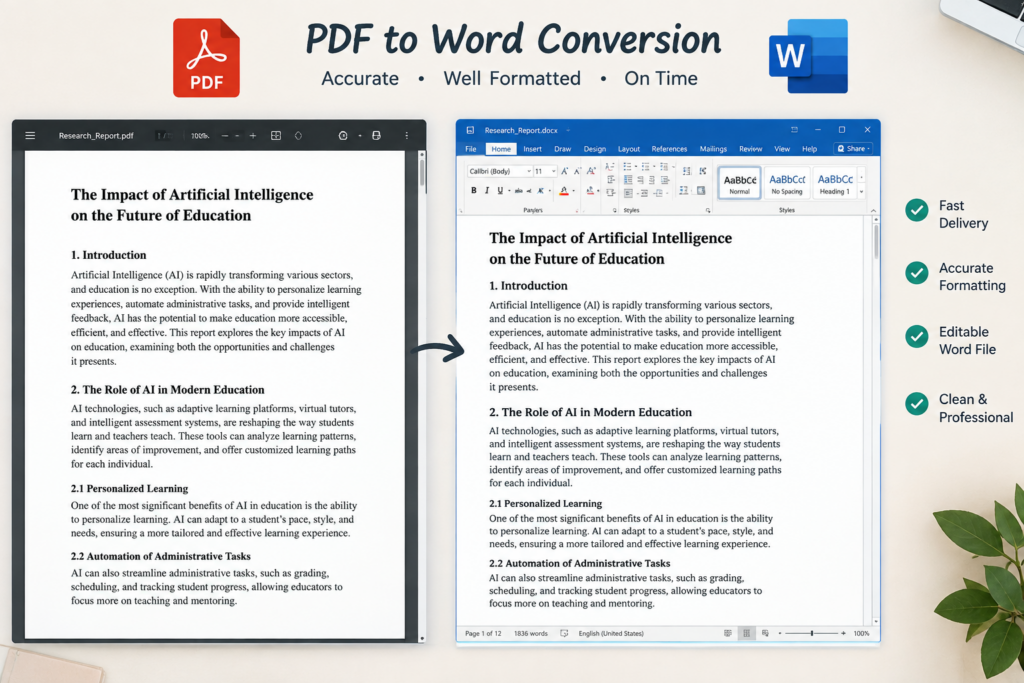Toggle Italic formatting in Word
The width and height of the screenshot is (1024, 683).
[x=487, y=191]
